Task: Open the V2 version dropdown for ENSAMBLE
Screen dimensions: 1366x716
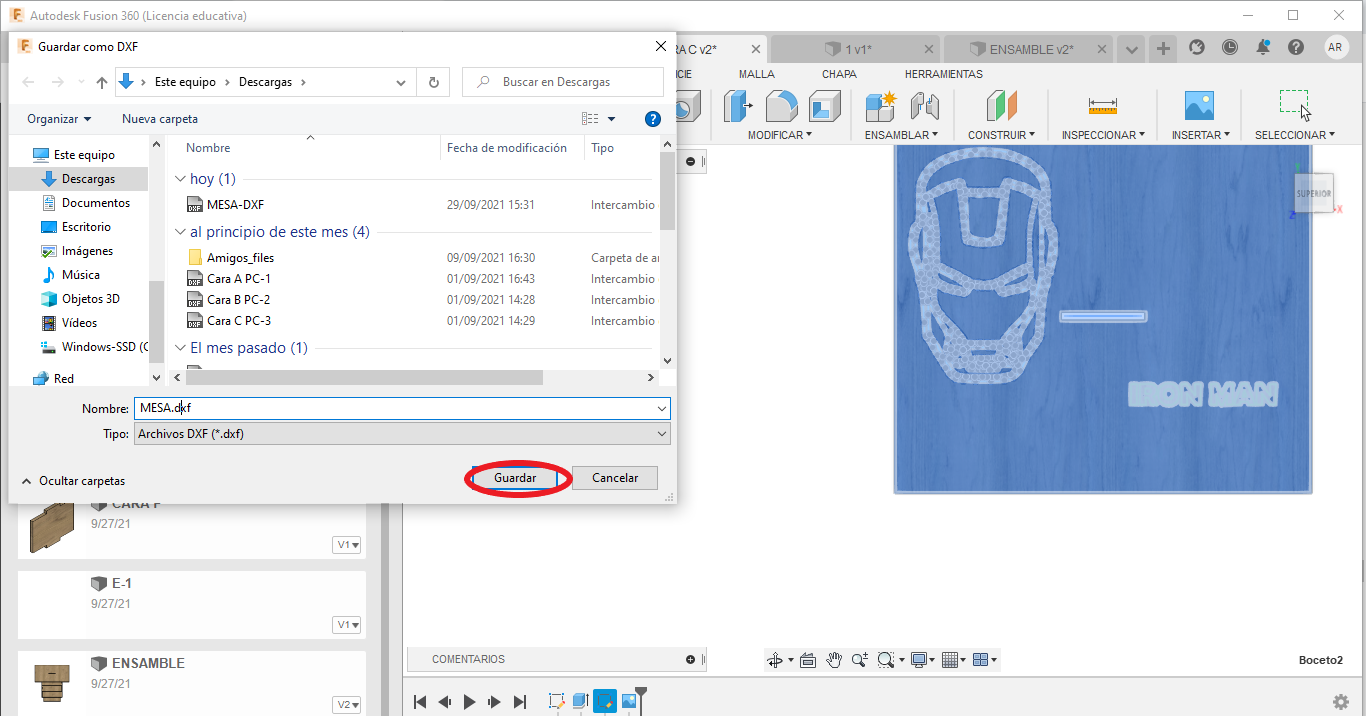Action: pyautogui.click(x=347, y=704)
